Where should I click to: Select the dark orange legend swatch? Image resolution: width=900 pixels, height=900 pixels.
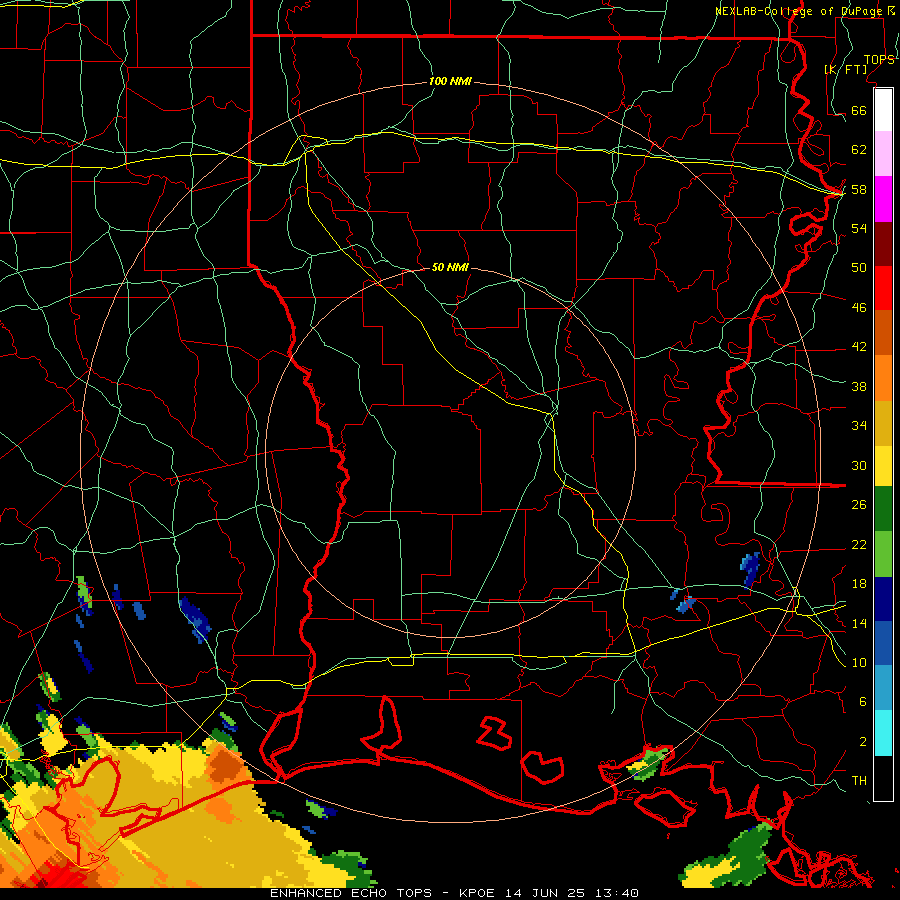(883, 333)
